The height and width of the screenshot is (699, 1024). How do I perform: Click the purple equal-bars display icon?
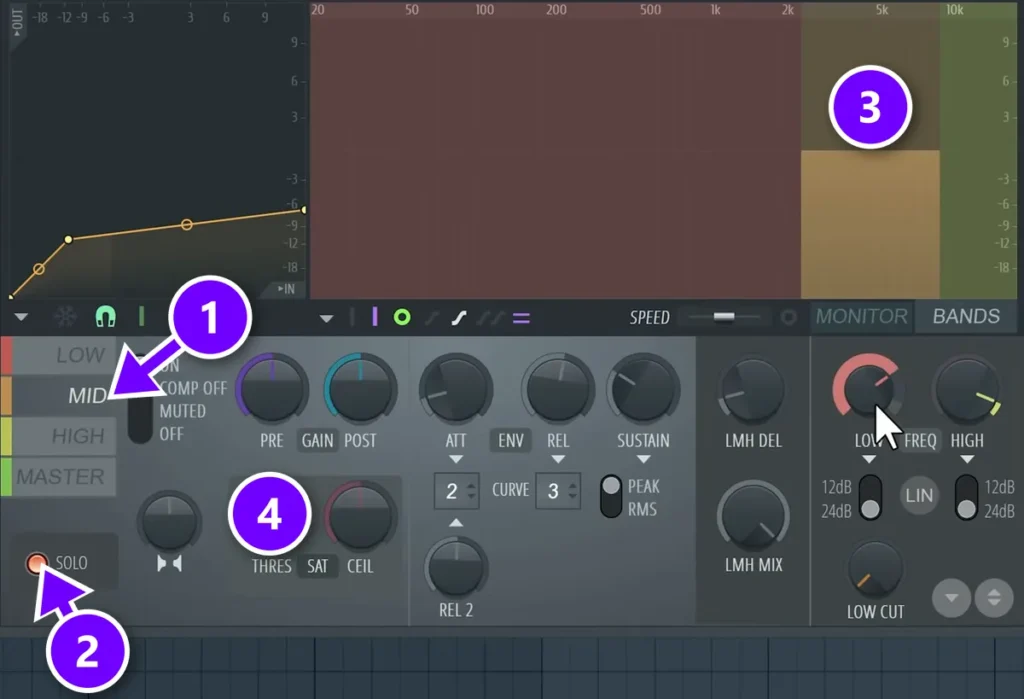click(521, 318)
